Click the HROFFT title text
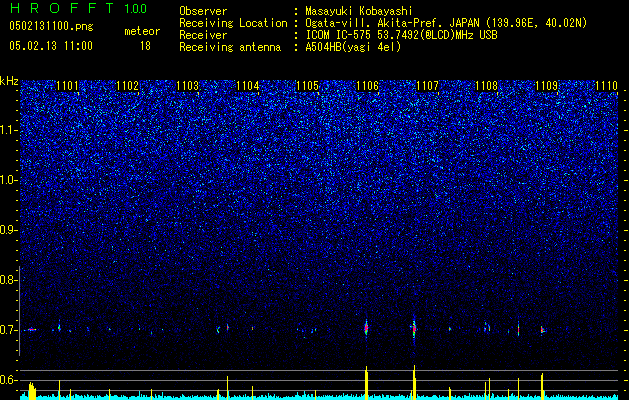The width and height of the screenshot is (629, 400). [62, 8]
